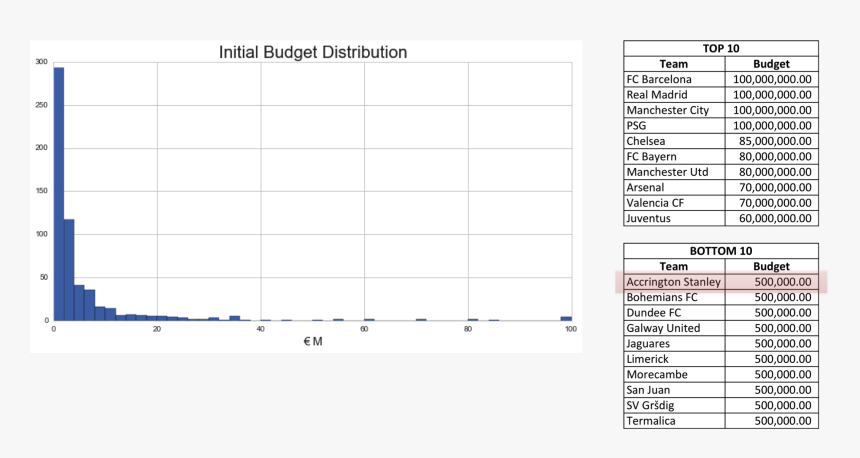Select the Valencia CF team cell
860x458 pixels.
point(674,202)
